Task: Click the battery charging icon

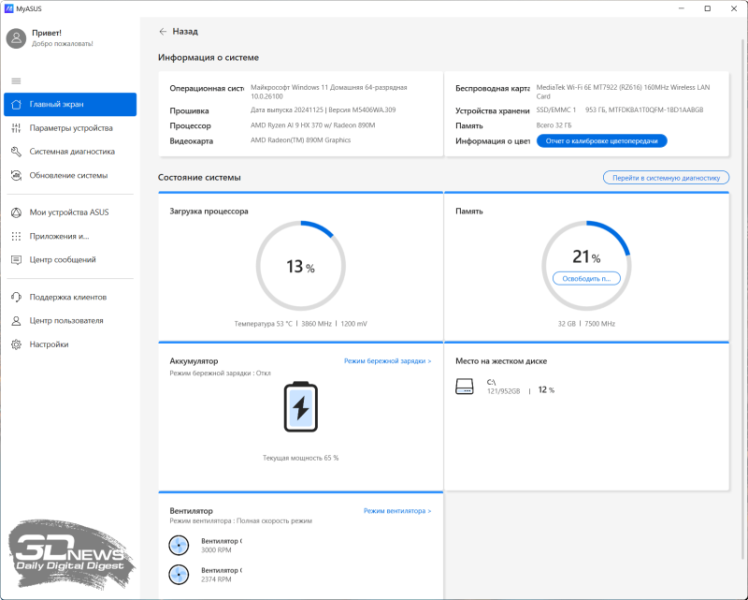Action: (299, 408)
